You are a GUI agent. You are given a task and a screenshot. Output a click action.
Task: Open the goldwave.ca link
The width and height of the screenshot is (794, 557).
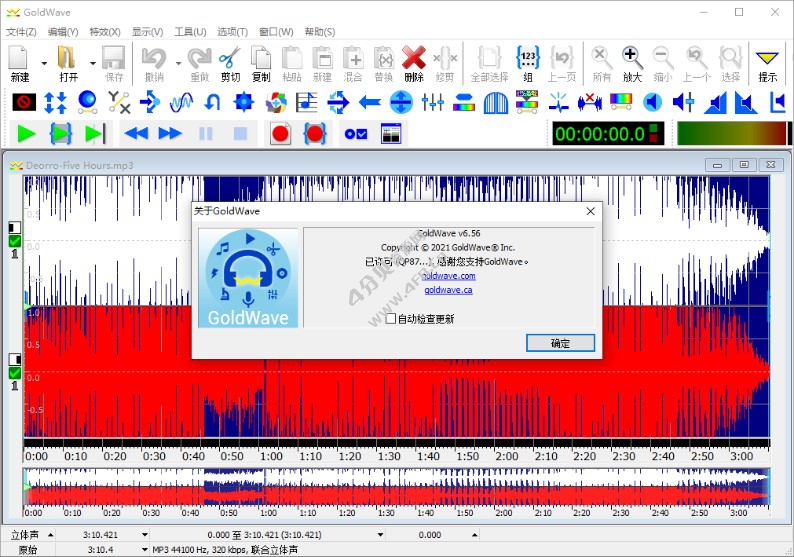448,290
